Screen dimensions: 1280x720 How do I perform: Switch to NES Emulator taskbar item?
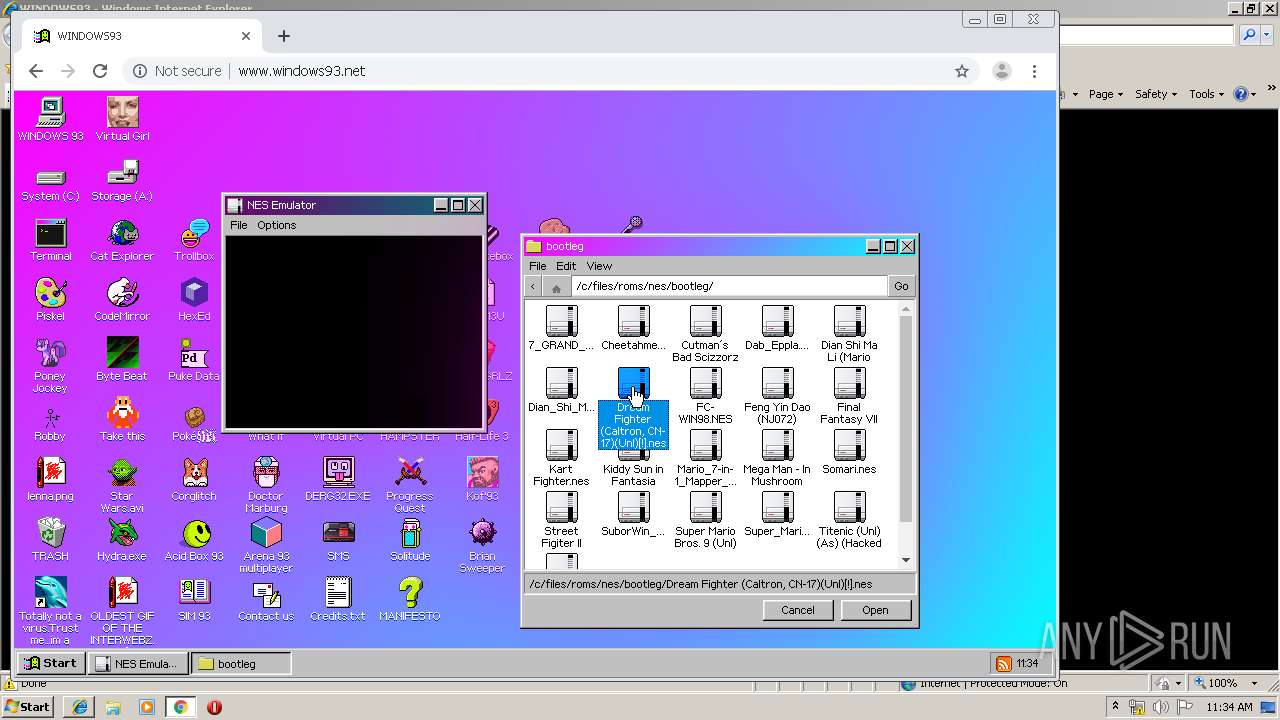tap(138, 663)
